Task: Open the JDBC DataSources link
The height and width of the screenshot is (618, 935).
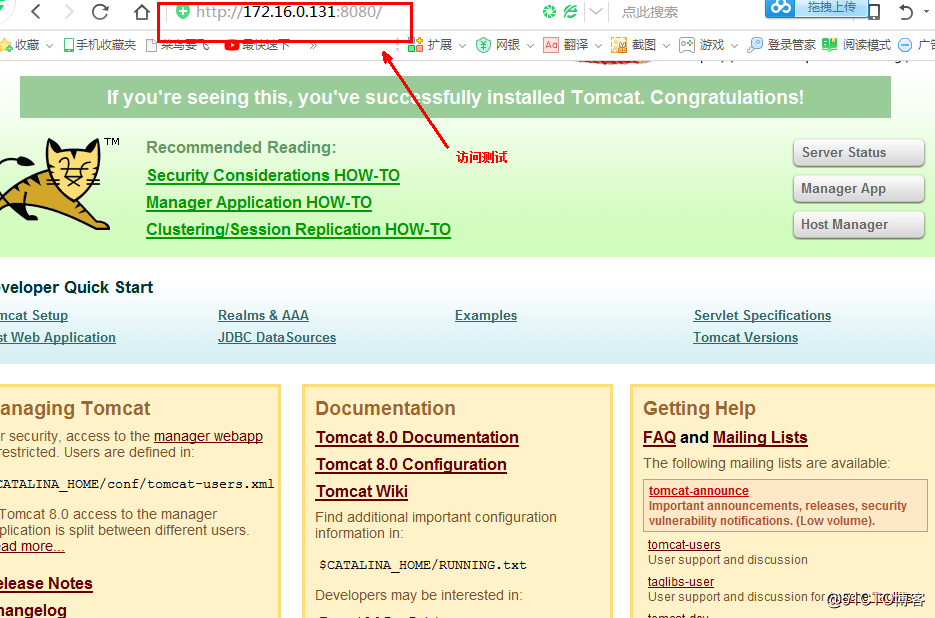Action: pos(277,338)
